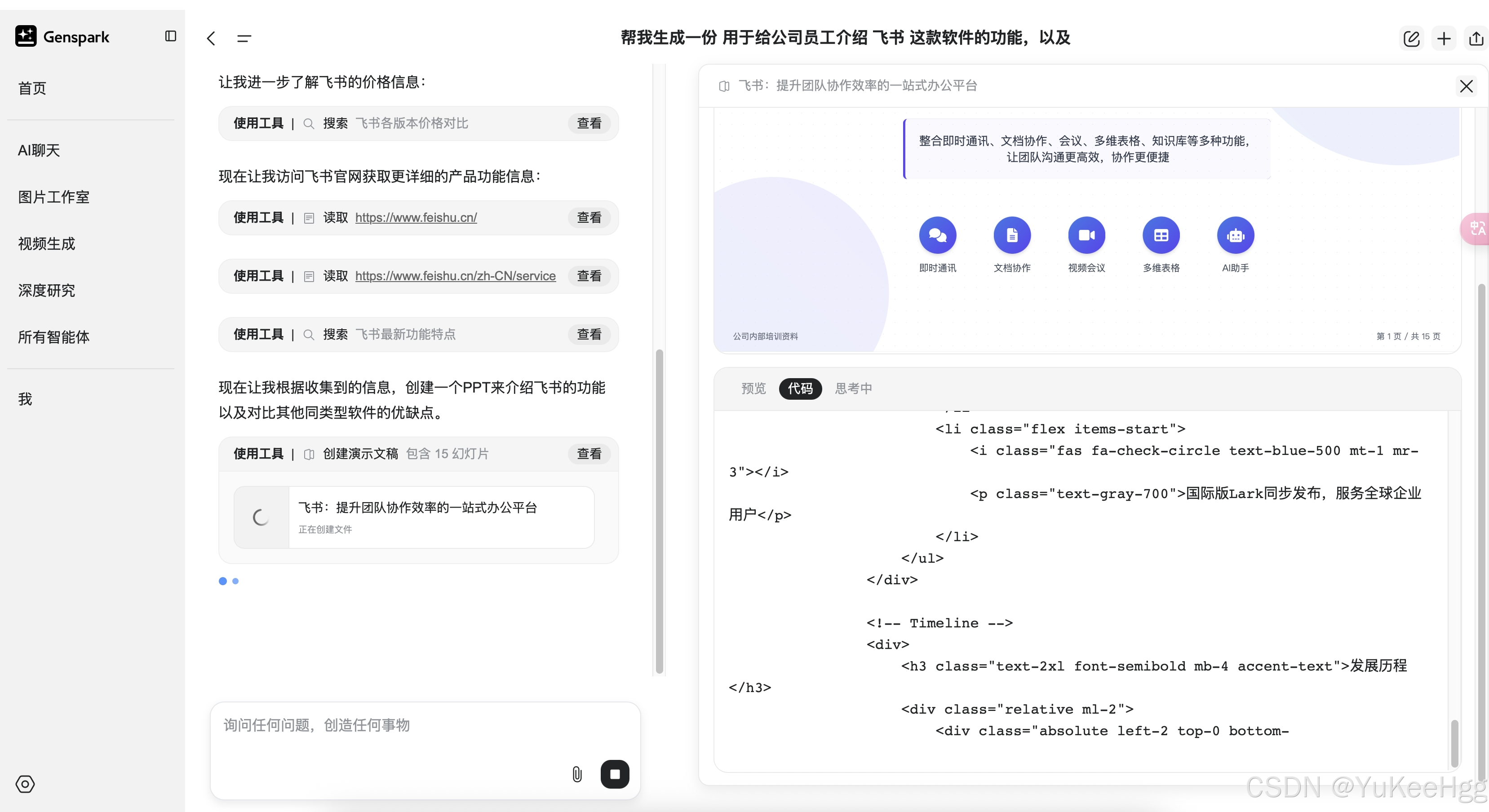This screenshot has height=812, width=1489.
Task: Attach a file with paperclip icon
Action: pyautogui.click(x=577, y=774)
